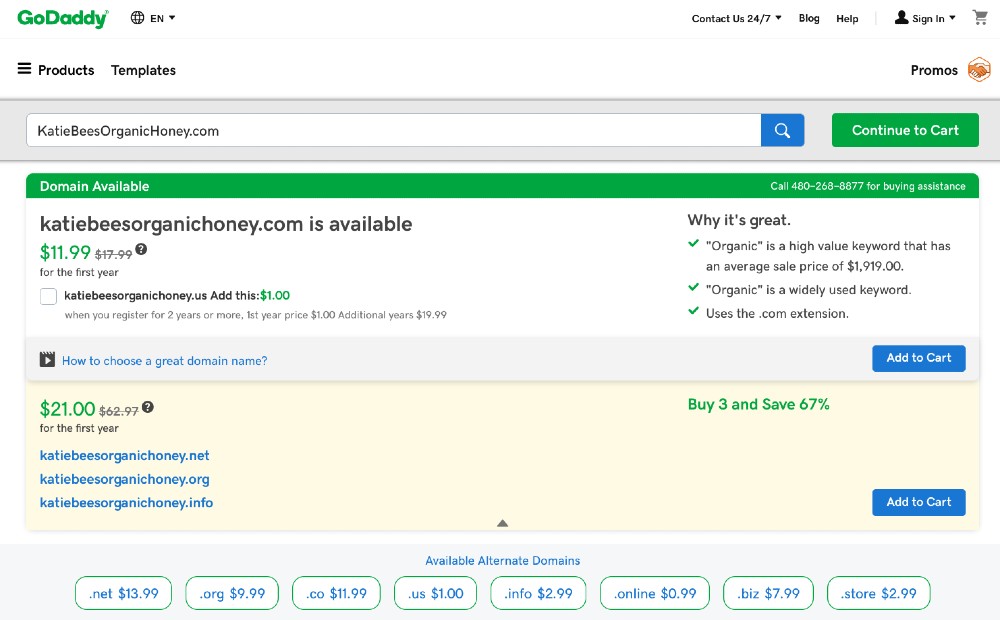Screen dimensions: 1000x620
Task: Click the Available Alternate Domains heading
Action: [x=503, y=561]
